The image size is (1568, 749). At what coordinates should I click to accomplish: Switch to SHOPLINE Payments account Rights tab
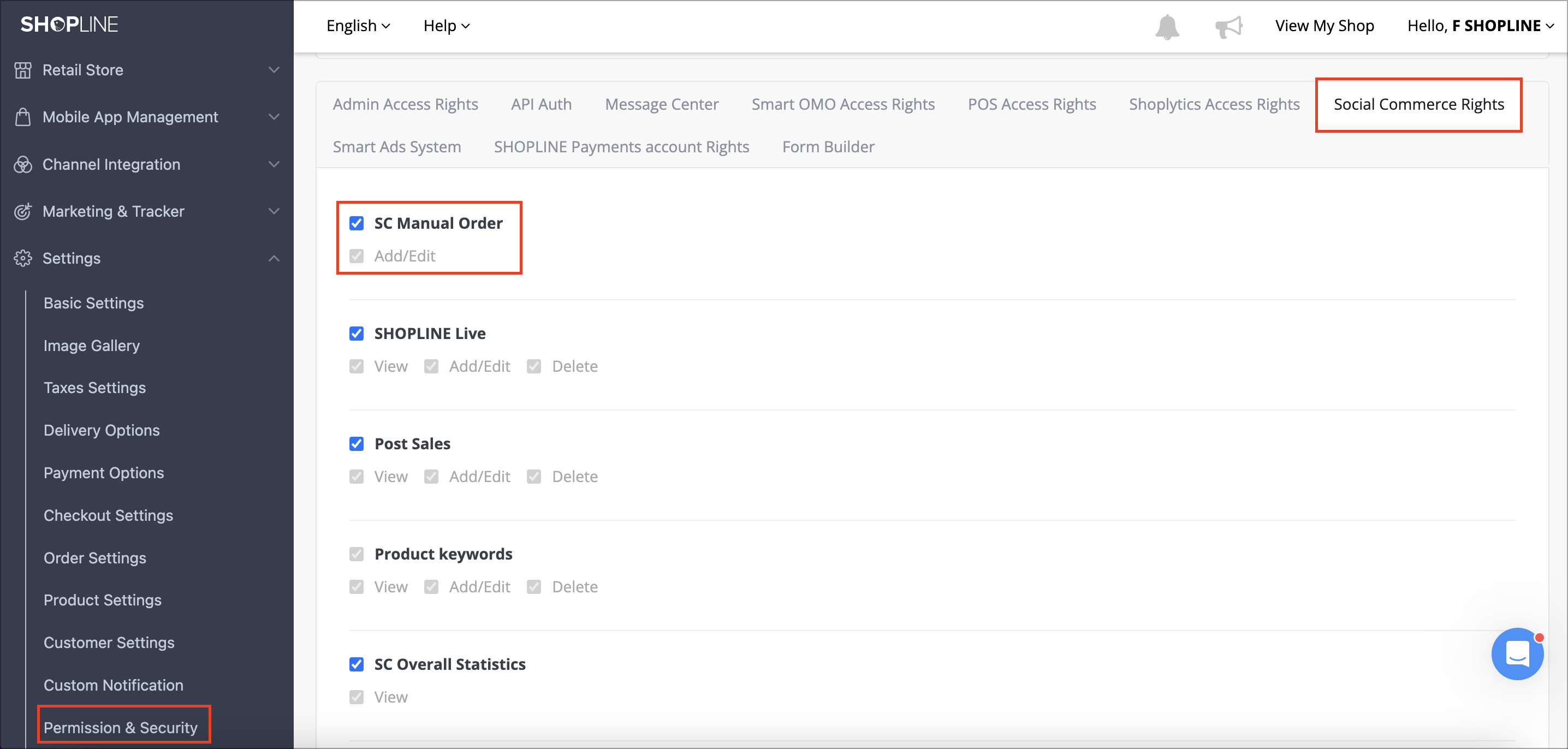pos(621,147)
